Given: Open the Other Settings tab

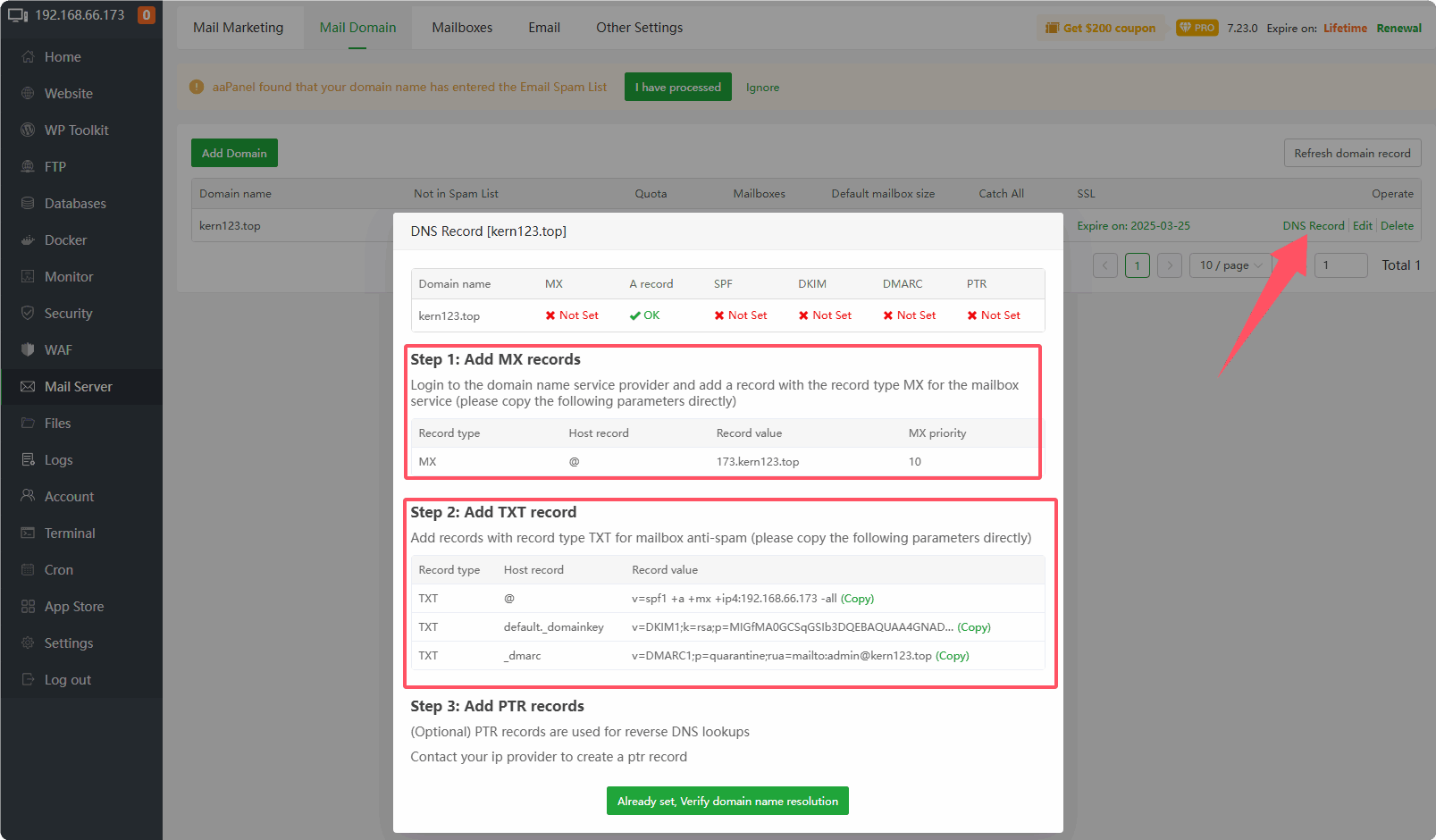Looking at the screenshot, I should [x=640, y=28].
